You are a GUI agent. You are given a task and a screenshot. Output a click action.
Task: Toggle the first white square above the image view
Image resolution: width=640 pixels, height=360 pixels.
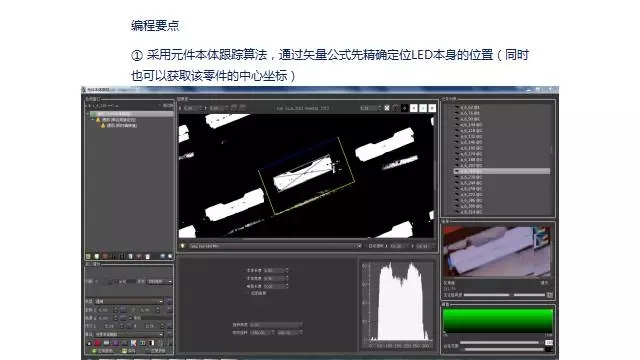[414, 108]
